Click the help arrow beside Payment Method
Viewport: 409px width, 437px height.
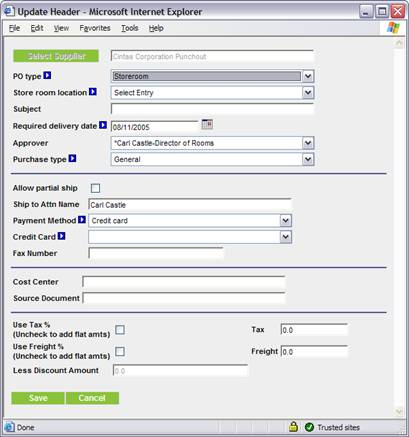tap(82, 220)
